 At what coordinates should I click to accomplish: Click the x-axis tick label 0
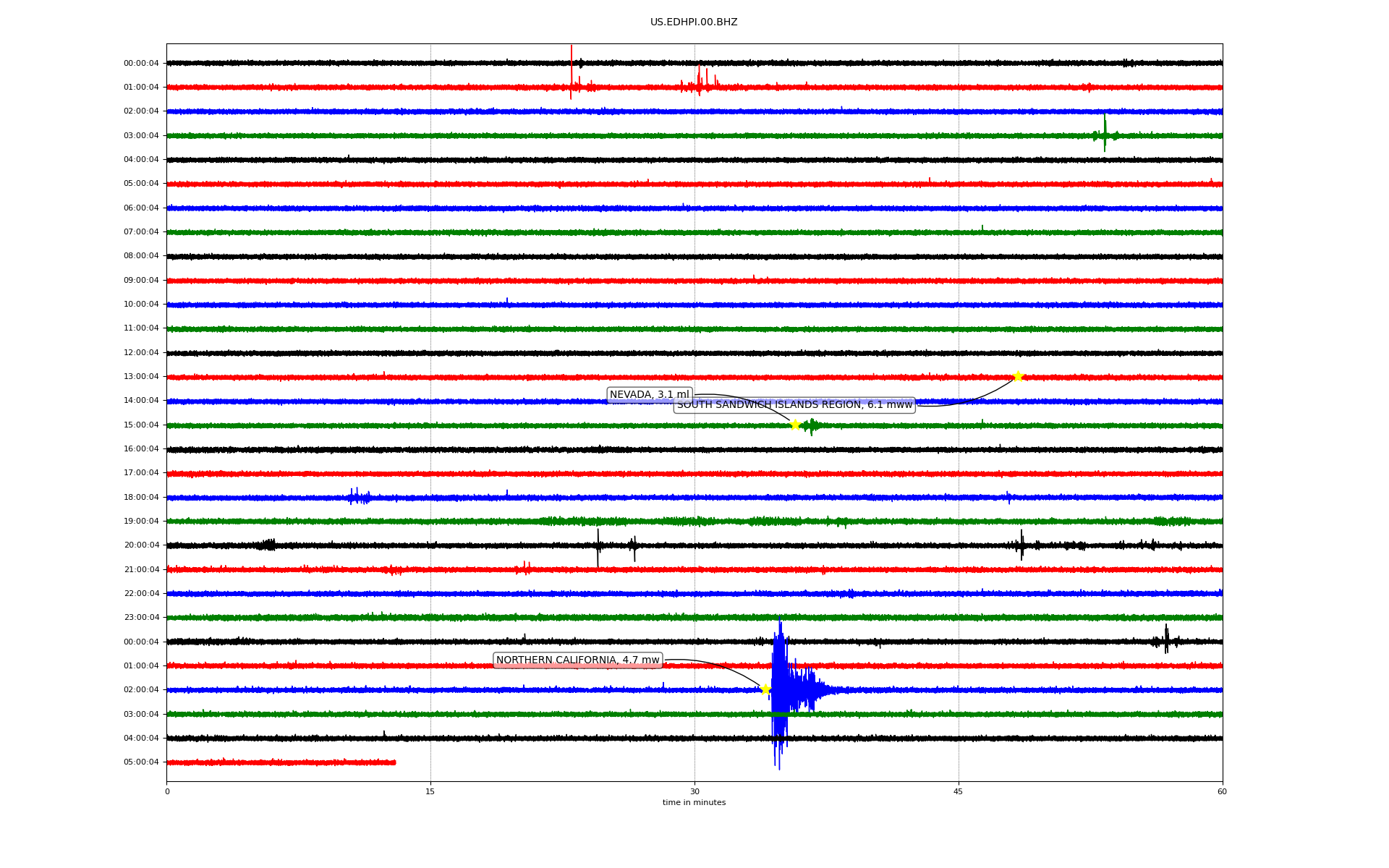click(x=167, y=791)
